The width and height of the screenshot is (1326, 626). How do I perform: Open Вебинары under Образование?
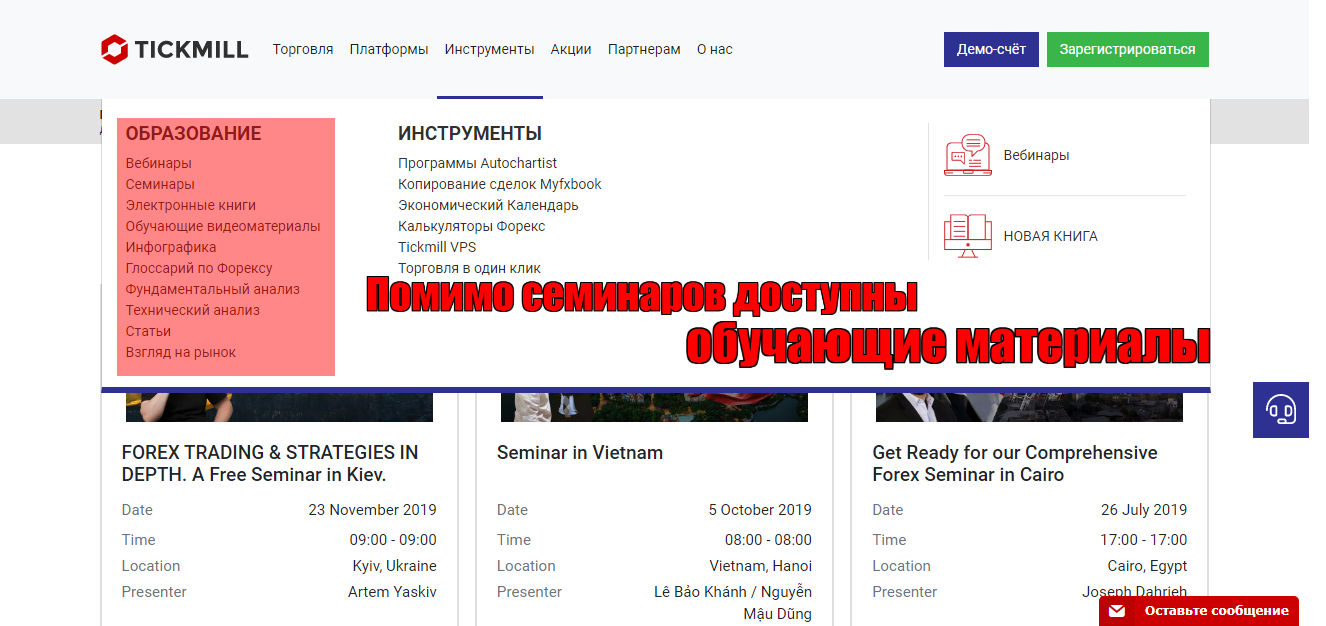(159, 163)
